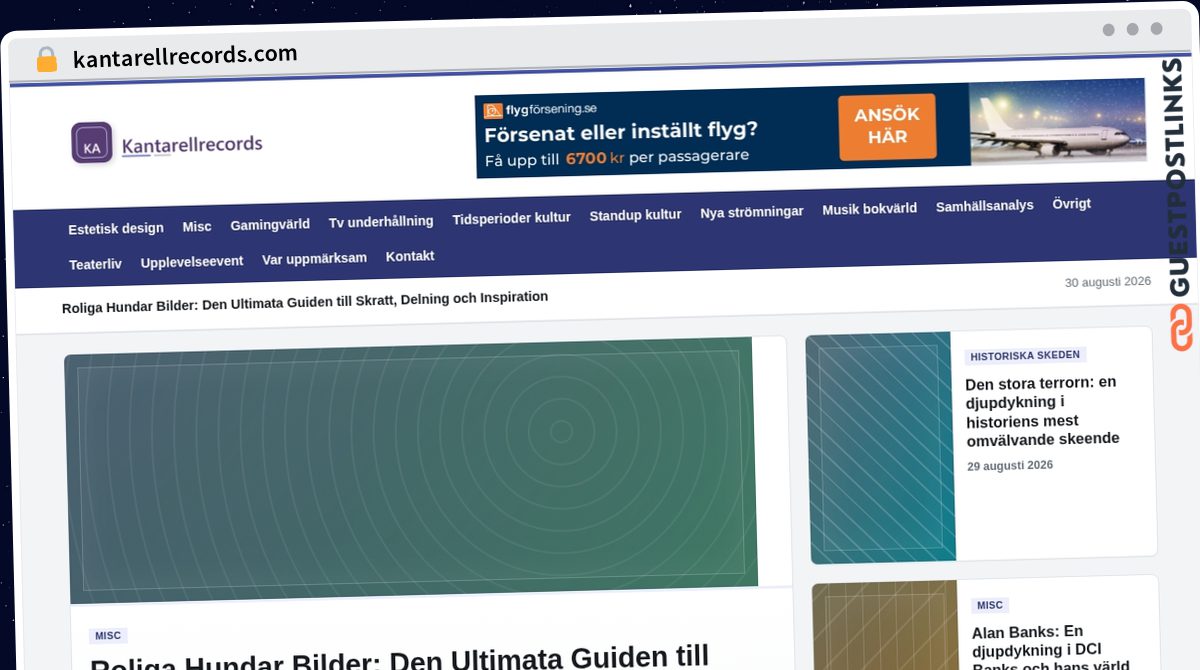Screen dimensions: 1200x670
Task: Open the Roliga Hundar Bilder ticker headline
Action: point(305,300)
